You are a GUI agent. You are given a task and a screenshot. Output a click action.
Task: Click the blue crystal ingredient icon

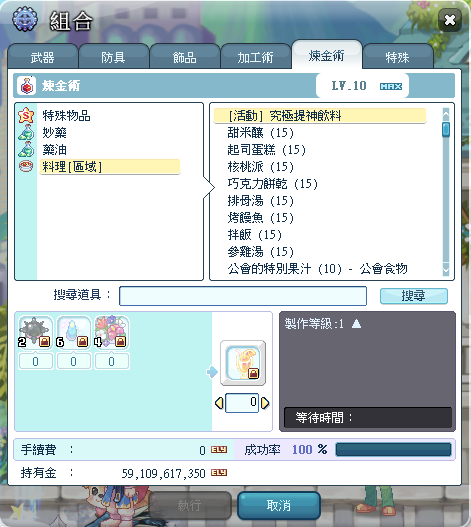[73, 332]
